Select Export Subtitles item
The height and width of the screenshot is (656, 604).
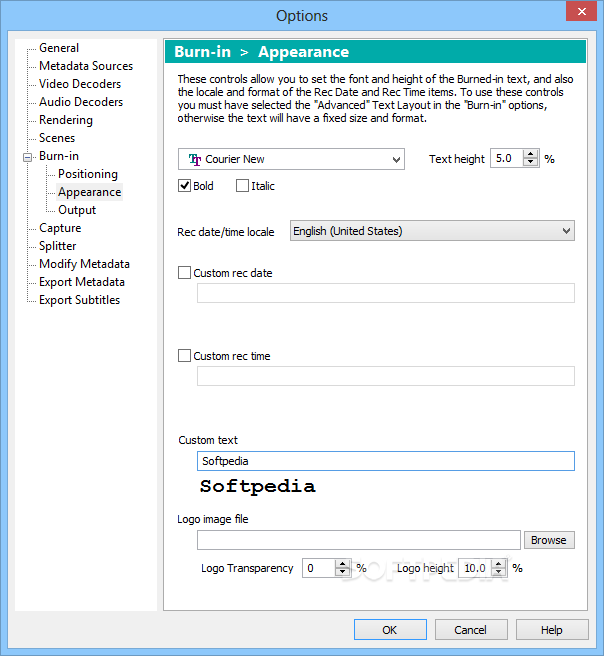[79, 300]
